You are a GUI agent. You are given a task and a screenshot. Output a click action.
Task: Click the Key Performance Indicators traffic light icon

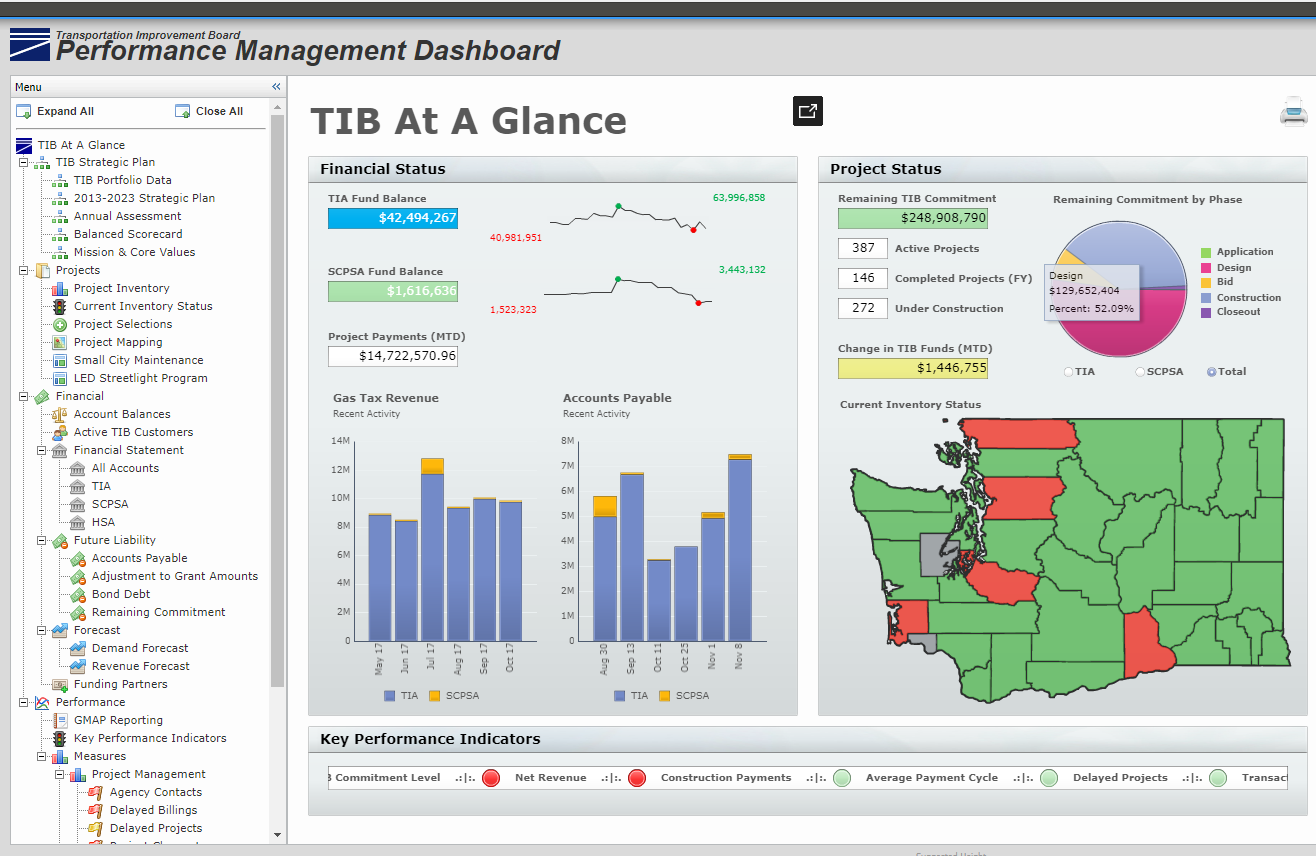(60, 739)
